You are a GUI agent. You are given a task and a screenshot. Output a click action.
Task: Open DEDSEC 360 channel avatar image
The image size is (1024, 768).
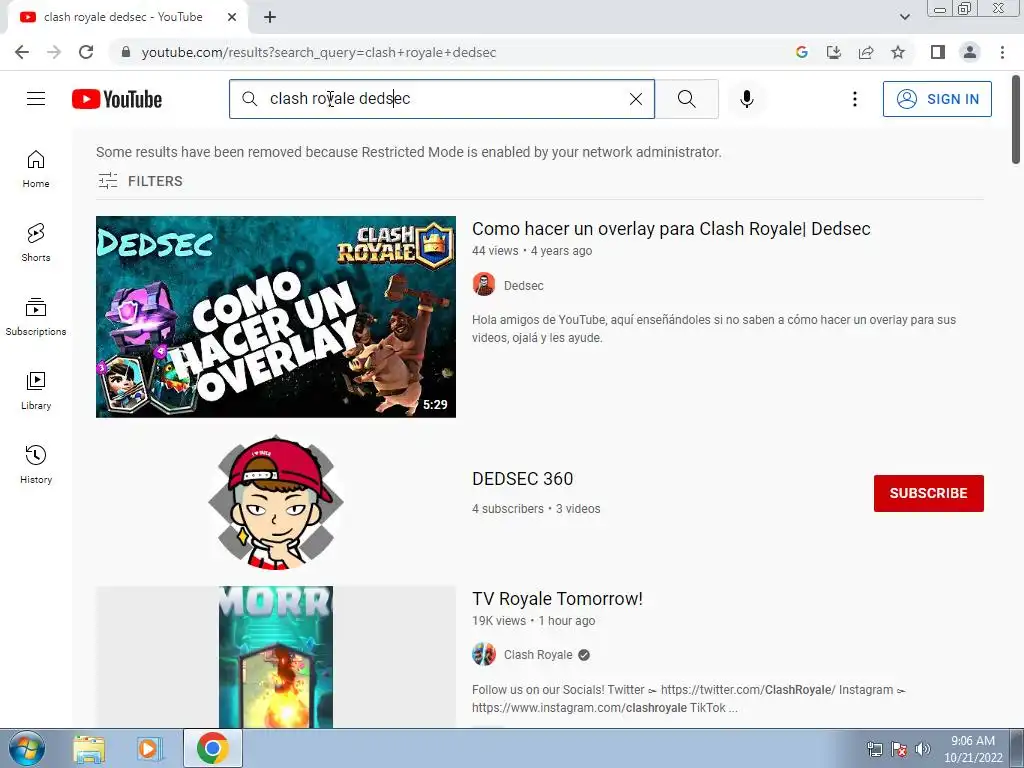275,502
